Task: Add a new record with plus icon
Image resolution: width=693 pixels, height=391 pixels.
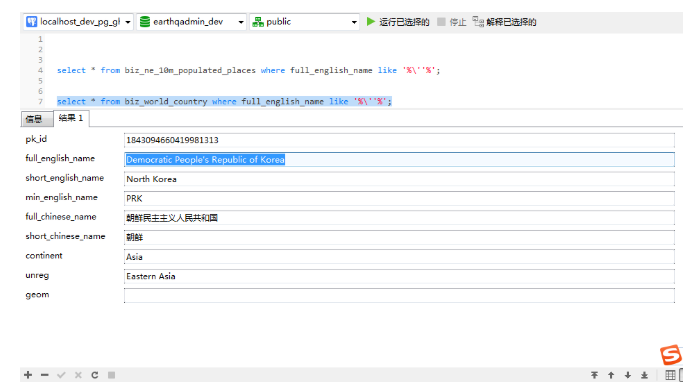Action: pyautogui.click(x=28, y=375)
